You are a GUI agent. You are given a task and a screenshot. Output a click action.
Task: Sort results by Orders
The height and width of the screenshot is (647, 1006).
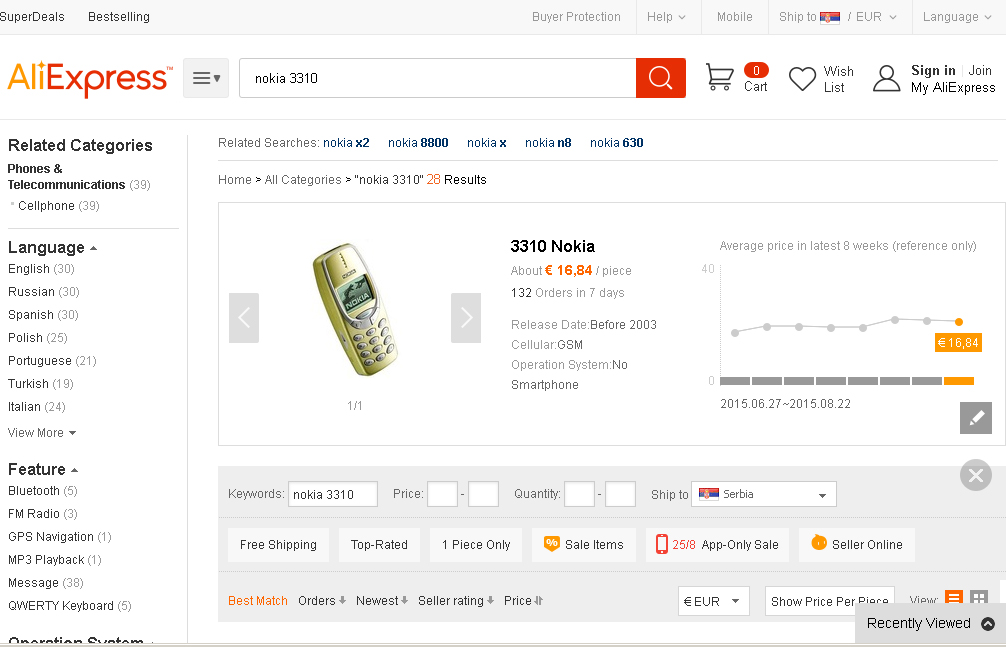[322, 601]
